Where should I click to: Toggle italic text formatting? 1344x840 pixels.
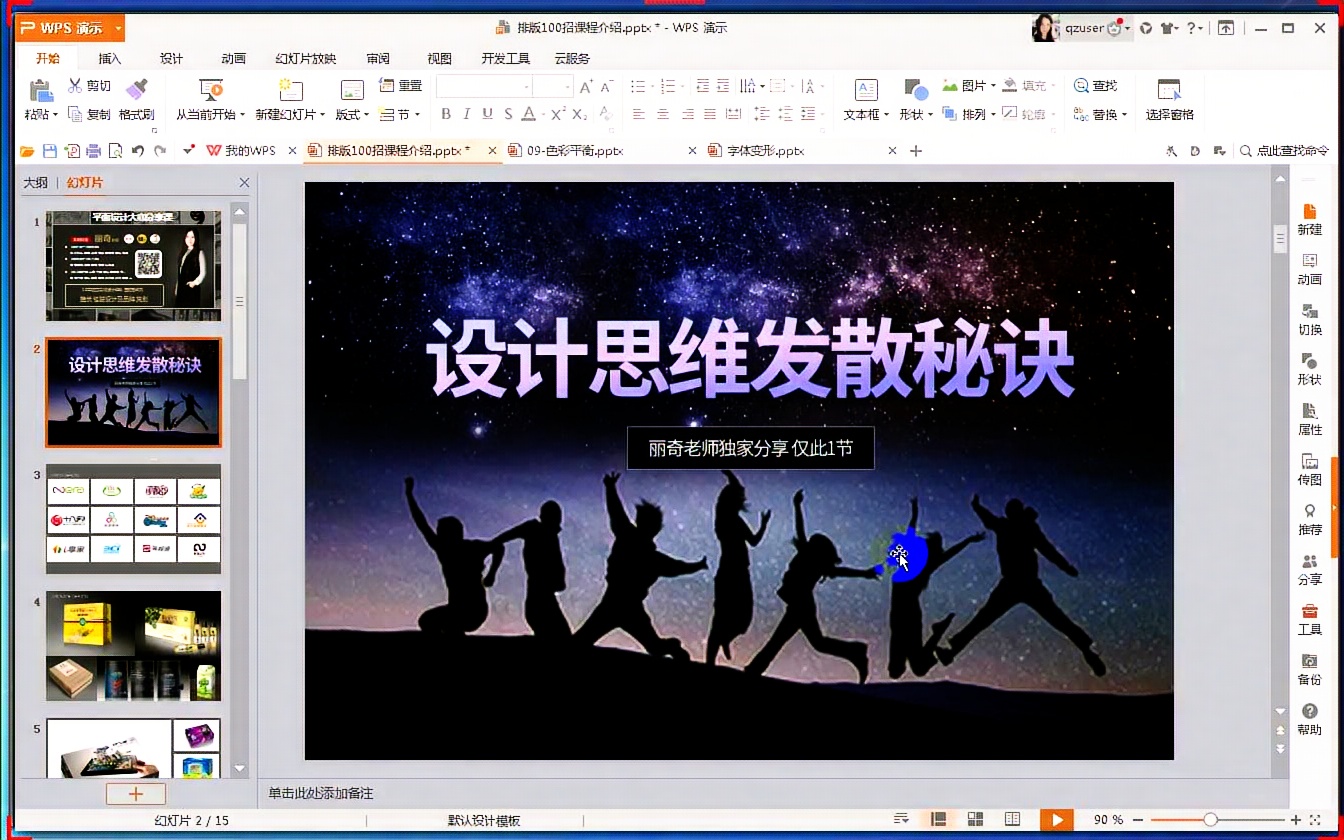466,114
